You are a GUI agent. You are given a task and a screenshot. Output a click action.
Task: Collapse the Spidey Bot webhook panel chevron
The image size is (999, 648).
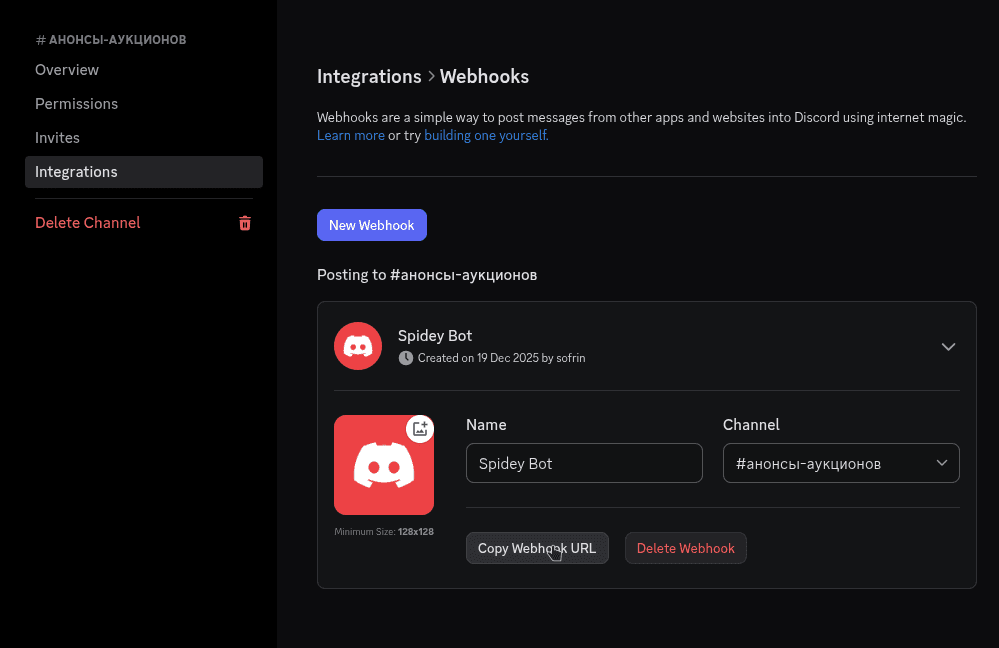pyautogui.click(x=948, y=346)
